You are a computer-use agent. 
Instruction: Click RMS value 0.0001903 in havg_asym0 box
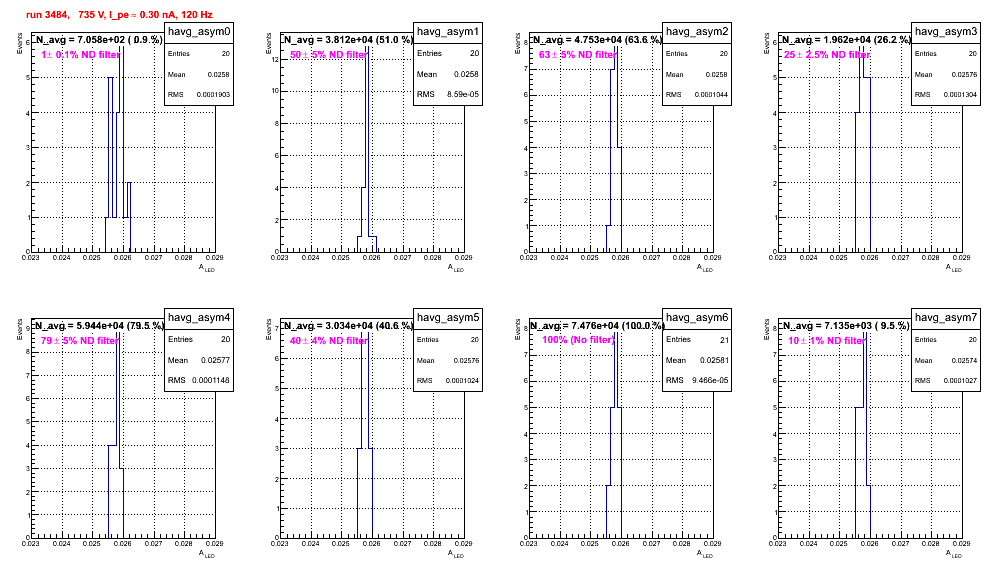[213, 95]
